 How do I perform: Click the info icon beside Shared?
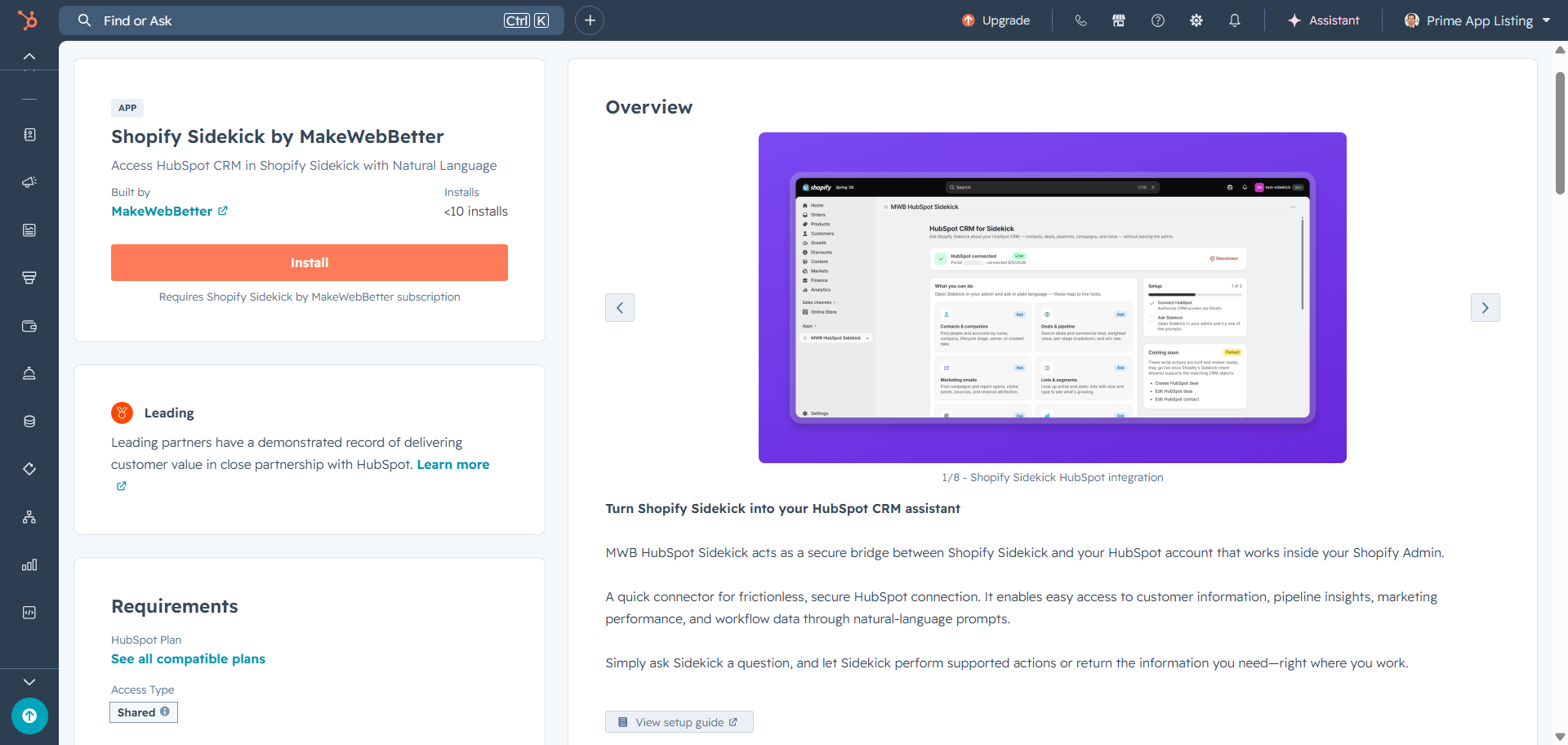click(x=165, y=712)
